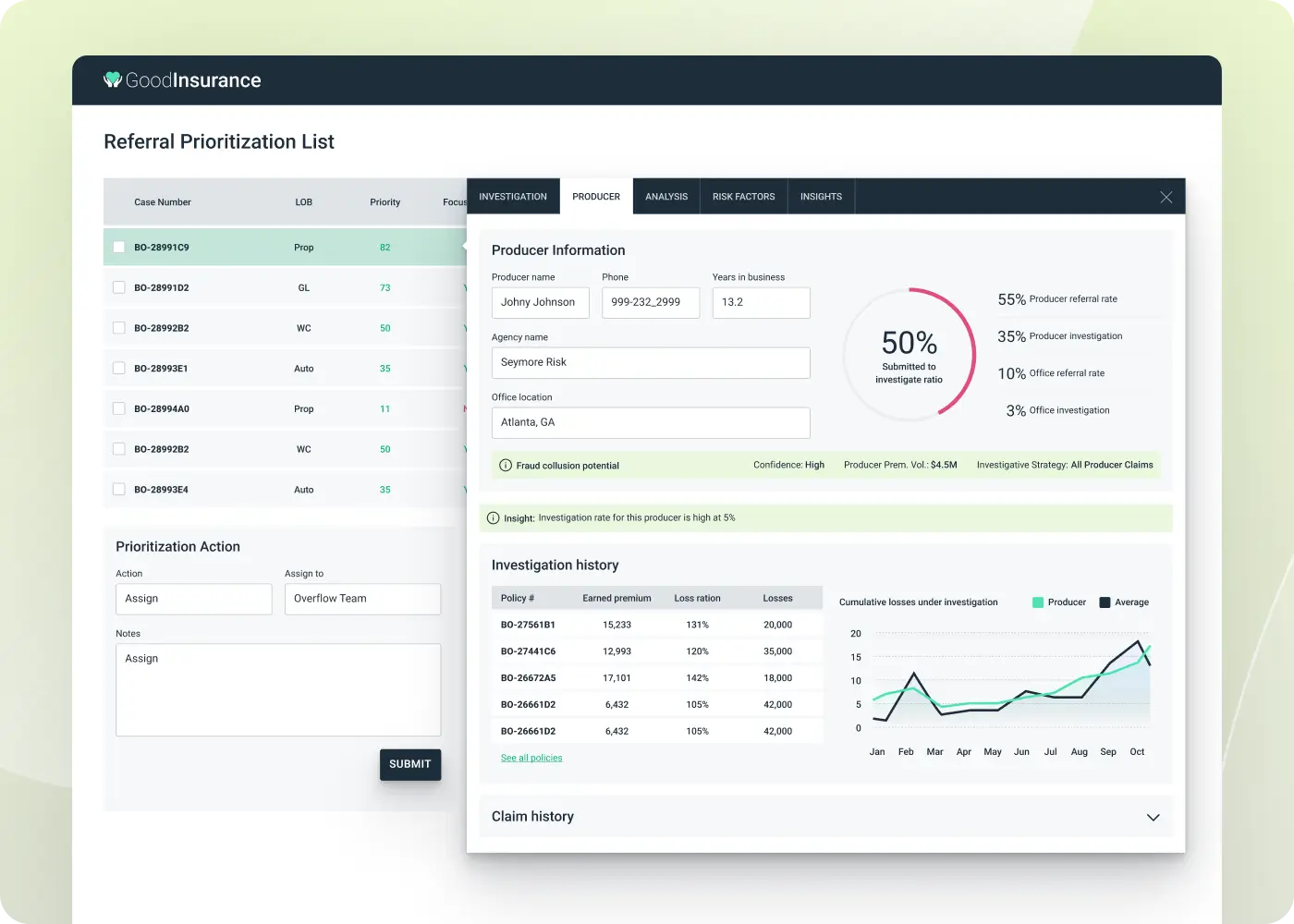Viewport: 1294px width, 924px height.
Task: Switch to the Investigation tab
Action: pos(513,197)
